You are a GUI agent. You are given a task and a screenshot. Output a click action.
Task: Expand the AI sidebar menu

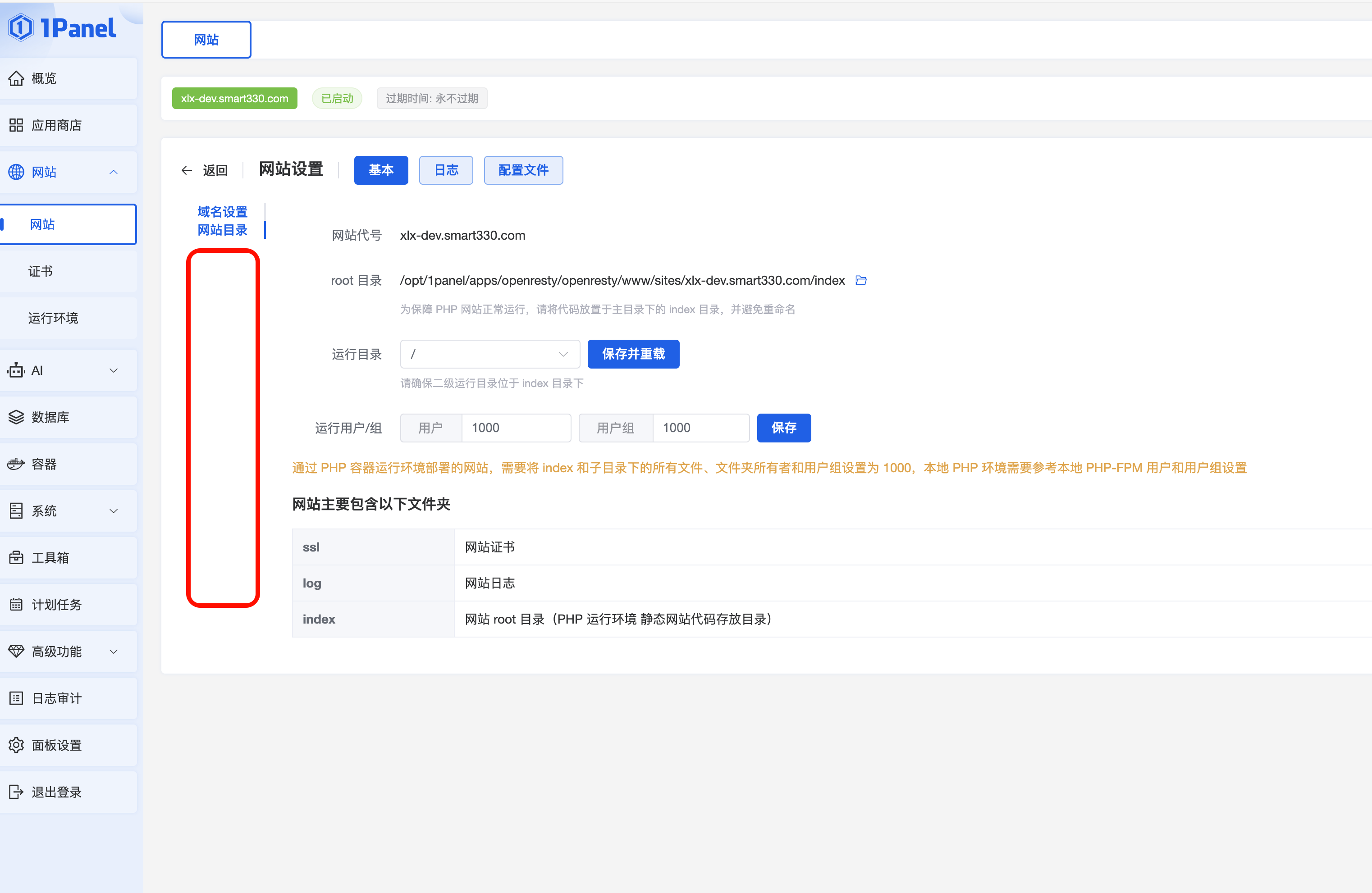[114, 370]
